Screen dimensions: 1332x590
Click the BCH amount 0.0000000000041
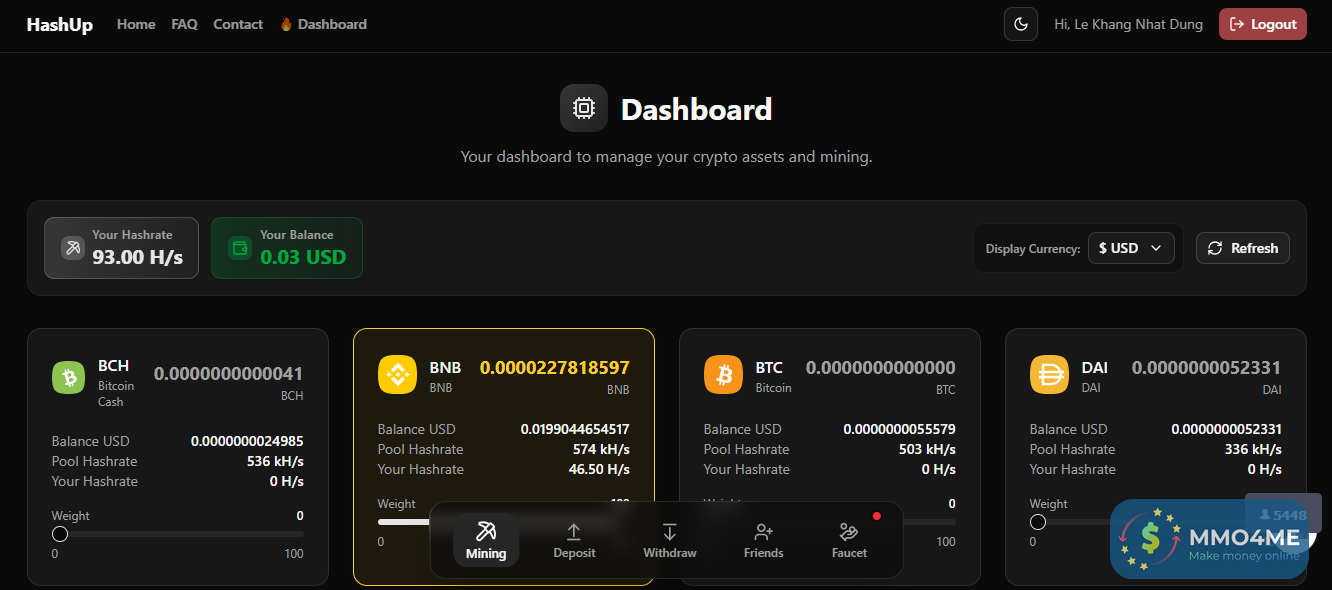coord(228,374)
